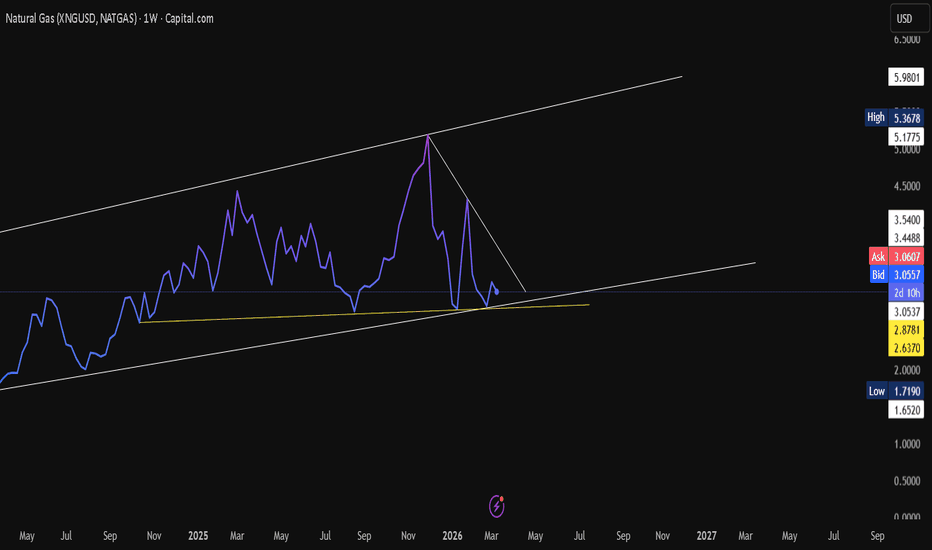
Task: Select the 3.0537 price label
Action: pos(906,312)
